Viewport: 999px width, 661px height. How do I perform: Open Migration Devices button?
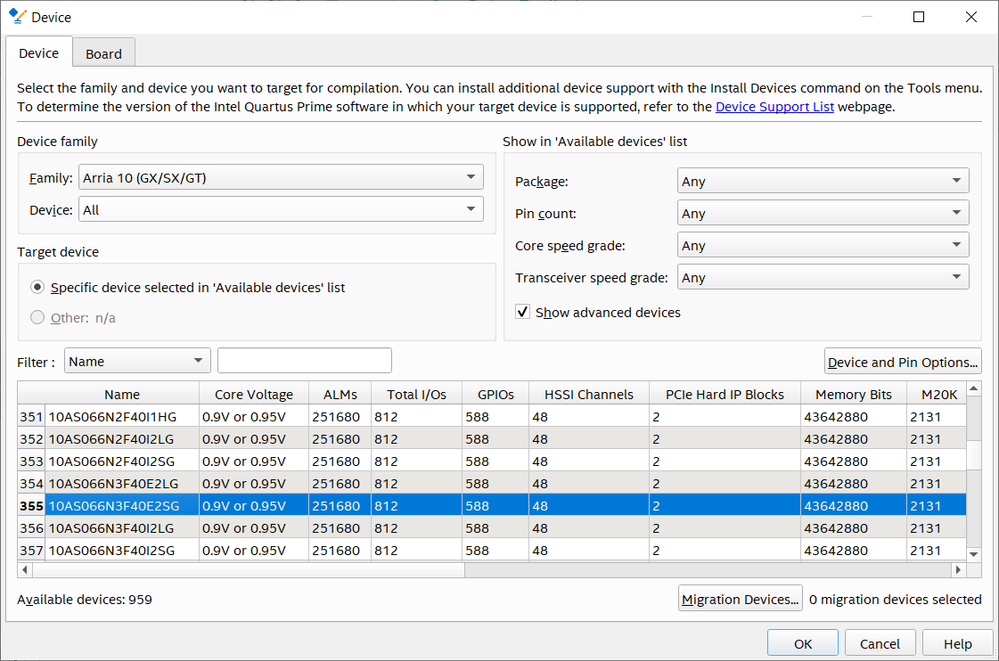[740, 599]
